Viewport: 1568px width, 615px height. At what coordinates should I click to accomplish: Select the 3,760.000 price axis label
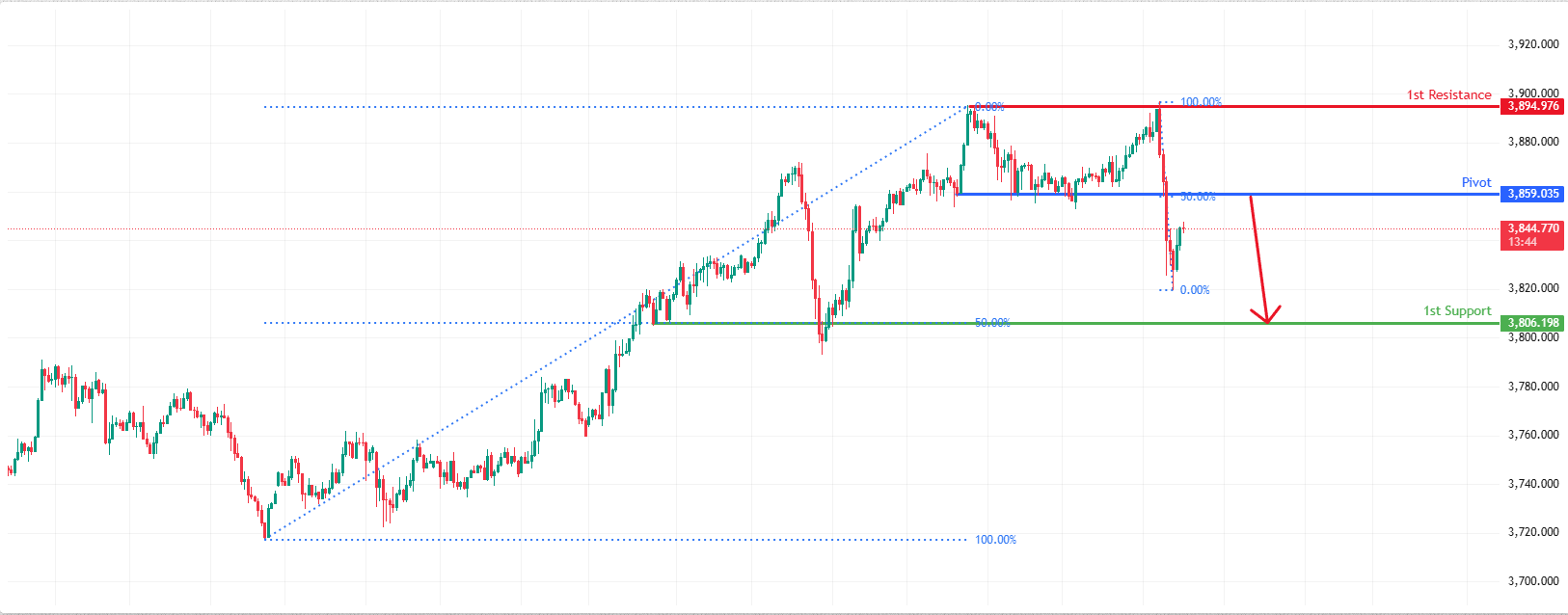pyautogui.click(x=1532, y=435)
